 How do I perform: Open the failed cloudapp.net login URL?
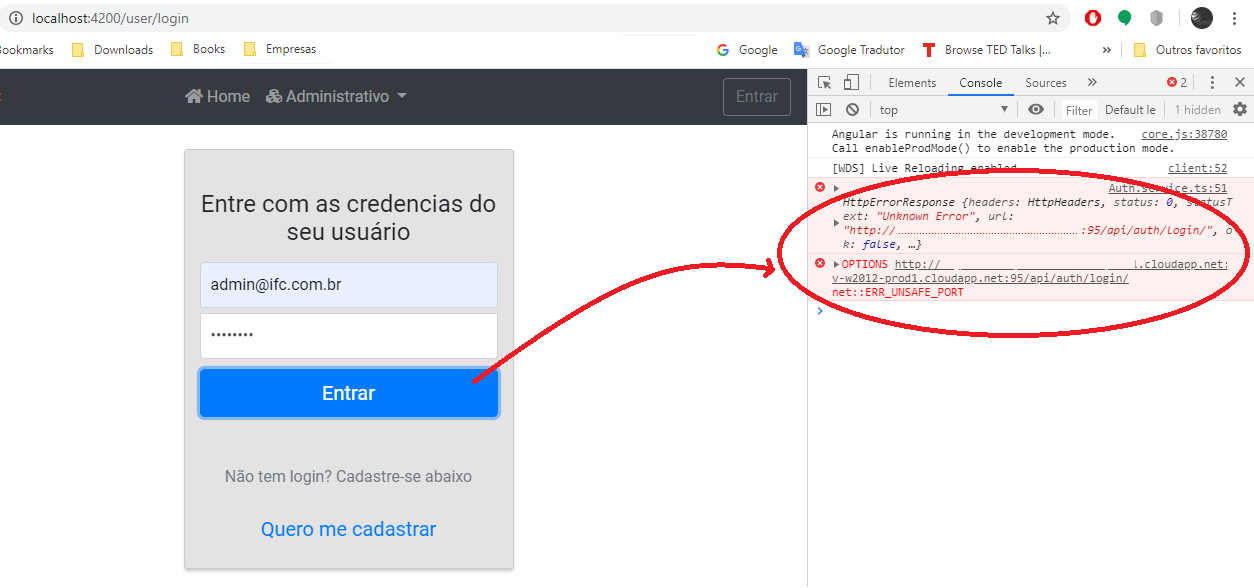[x=1029, y=271]
